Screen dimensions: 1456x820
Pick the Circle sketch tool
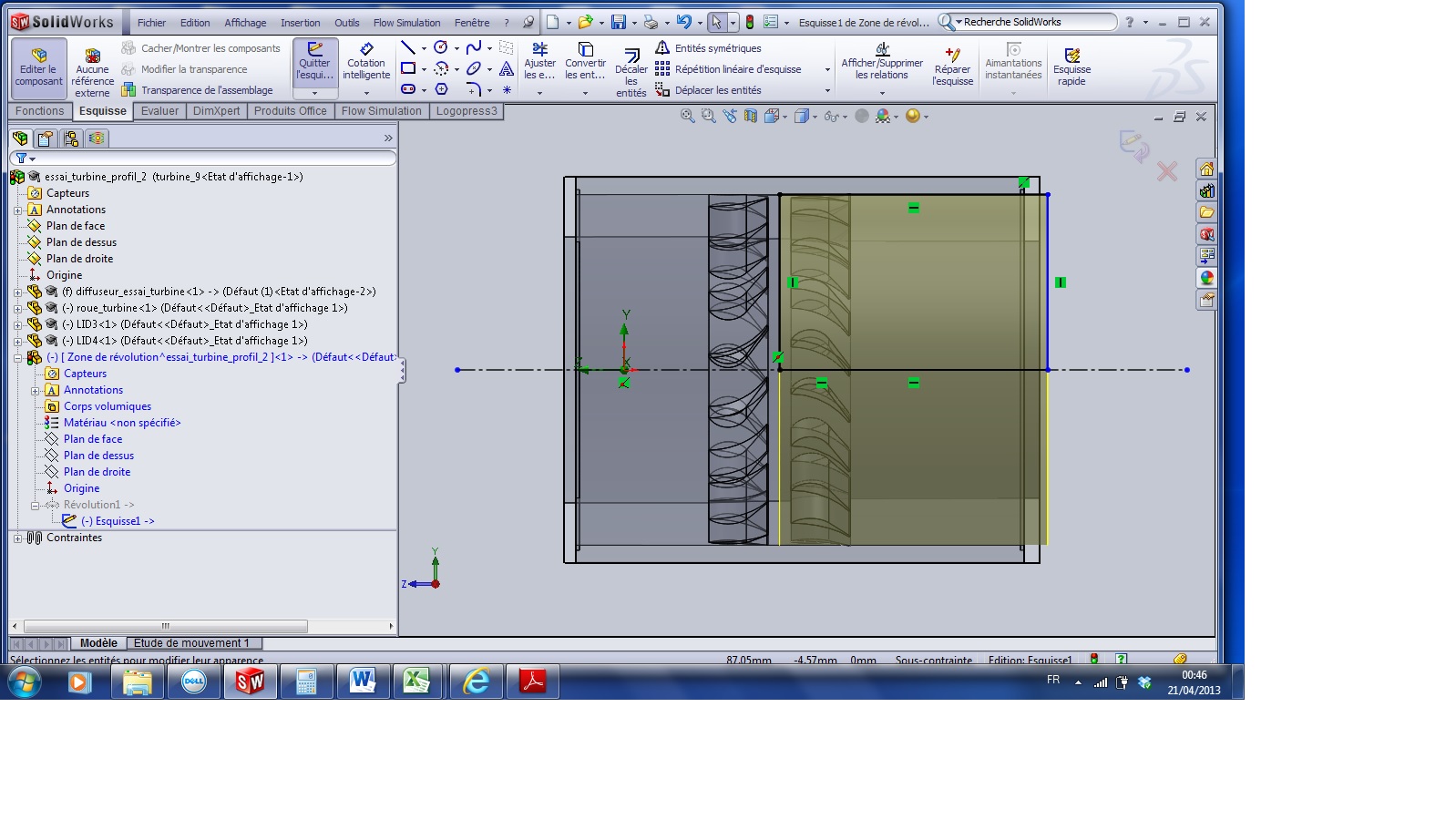(x=441, y=47)
